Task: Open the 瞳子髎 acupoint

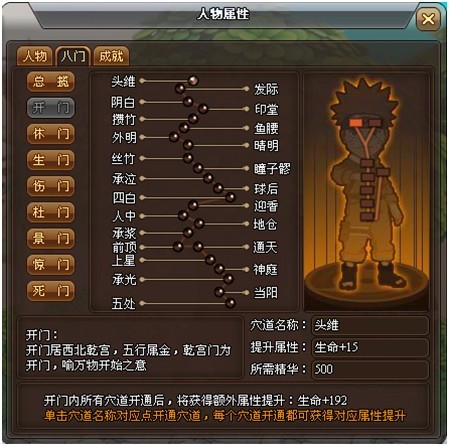Action: click(x=272, y=169)
